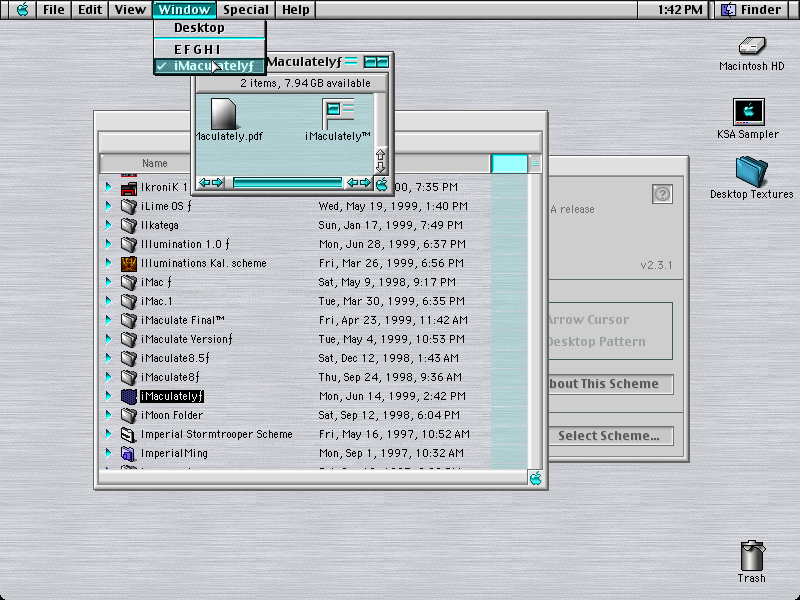Open the Finder application menu
The height and width of the screenshot is (600, 800).
click(x=754, y=10)
